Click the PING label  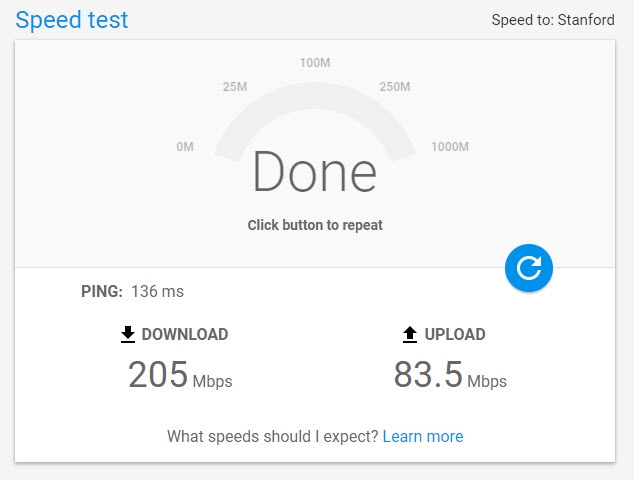tap(102, 291)
